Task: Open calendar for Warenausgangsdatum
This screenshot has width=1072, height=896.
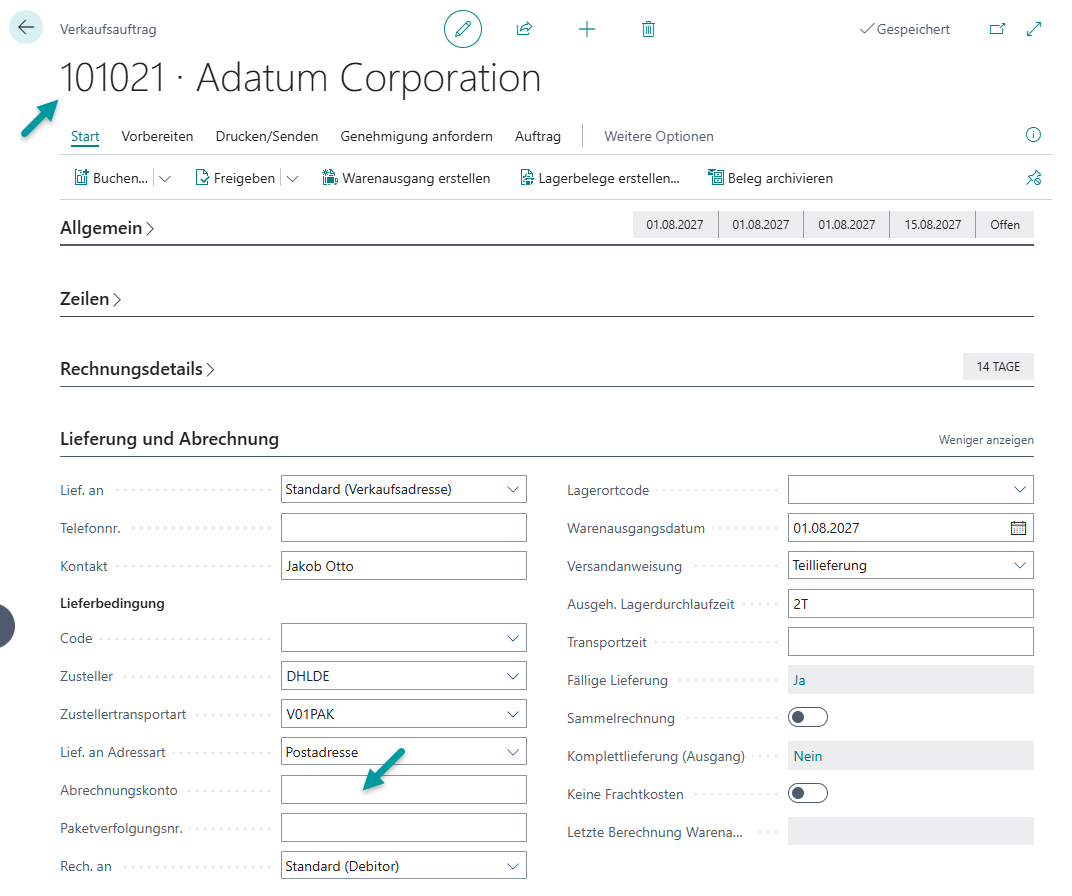Action: point(1018,528)
